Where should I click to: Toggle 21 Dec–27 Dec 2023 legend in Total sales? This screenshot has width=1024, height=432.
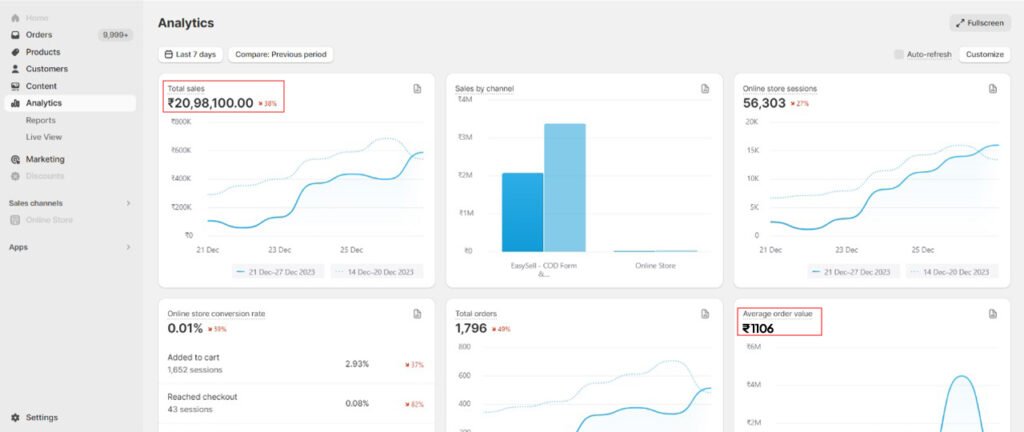click(279, 271)
